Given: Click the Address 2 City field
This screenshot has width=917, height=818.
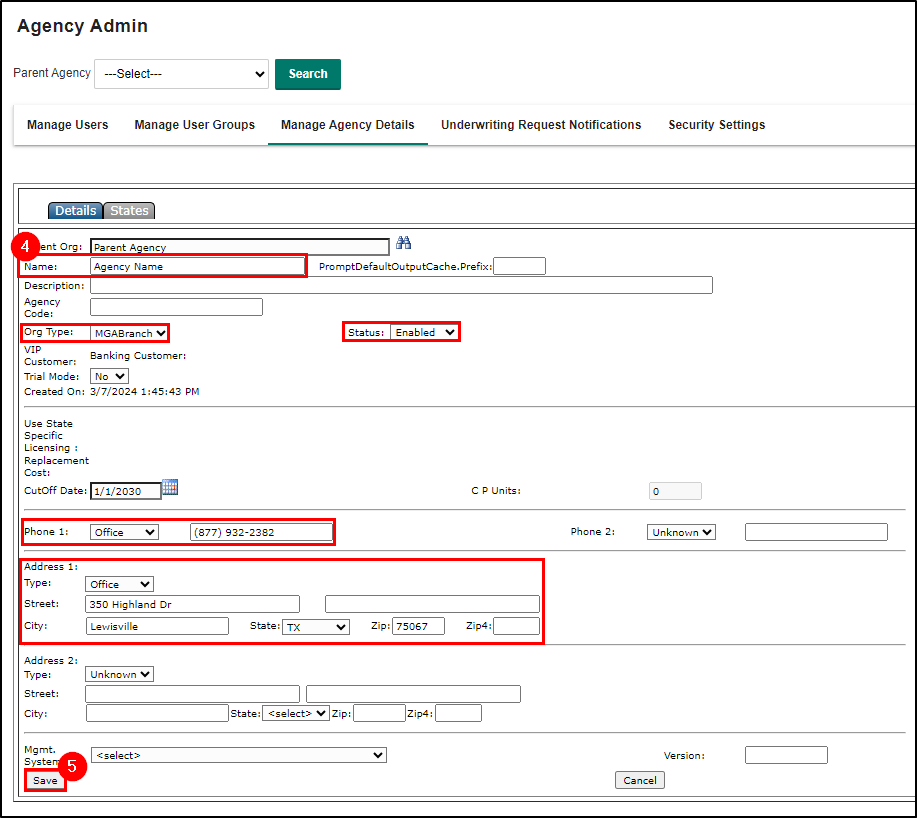Looking at the screenshot, I should [x=157, y=713].
